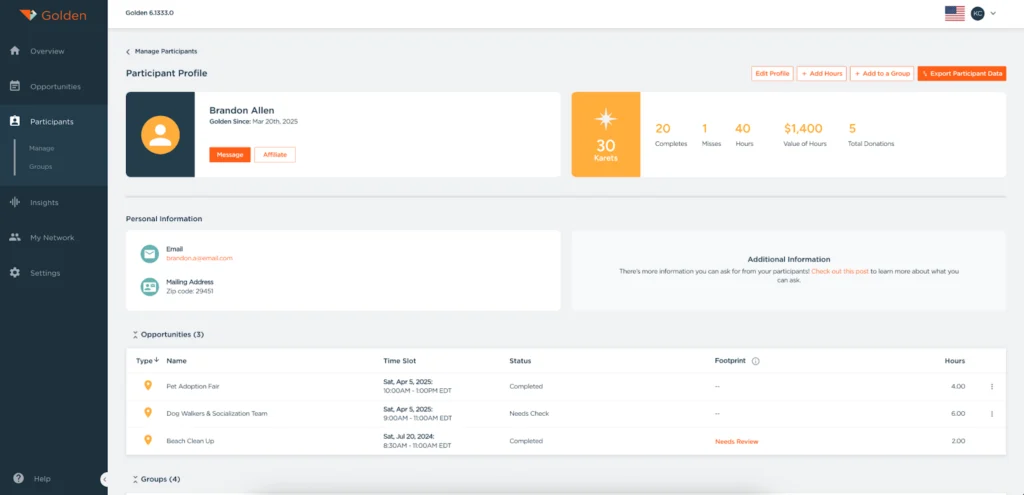
Task: Click the Help question mark icon
Action: (x=18, y=478)
